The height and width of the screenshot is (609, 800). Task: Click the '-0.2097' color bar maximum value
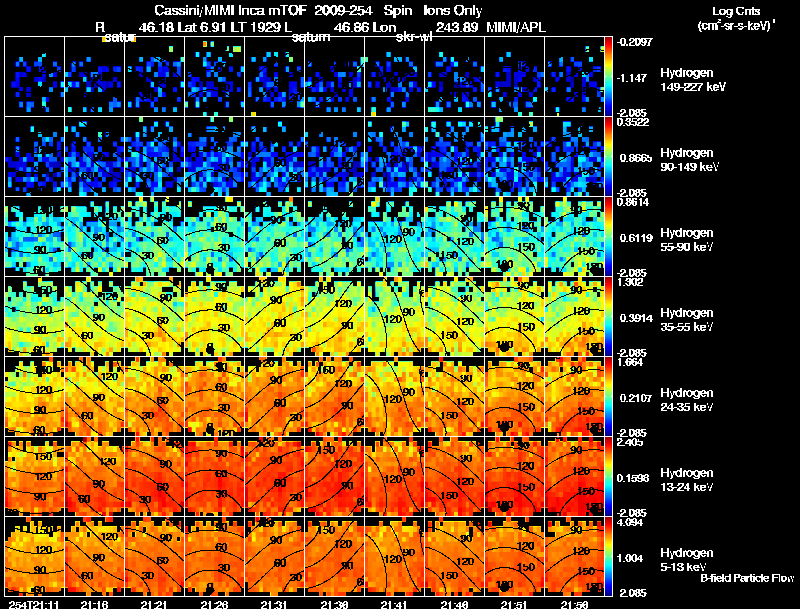634,42
